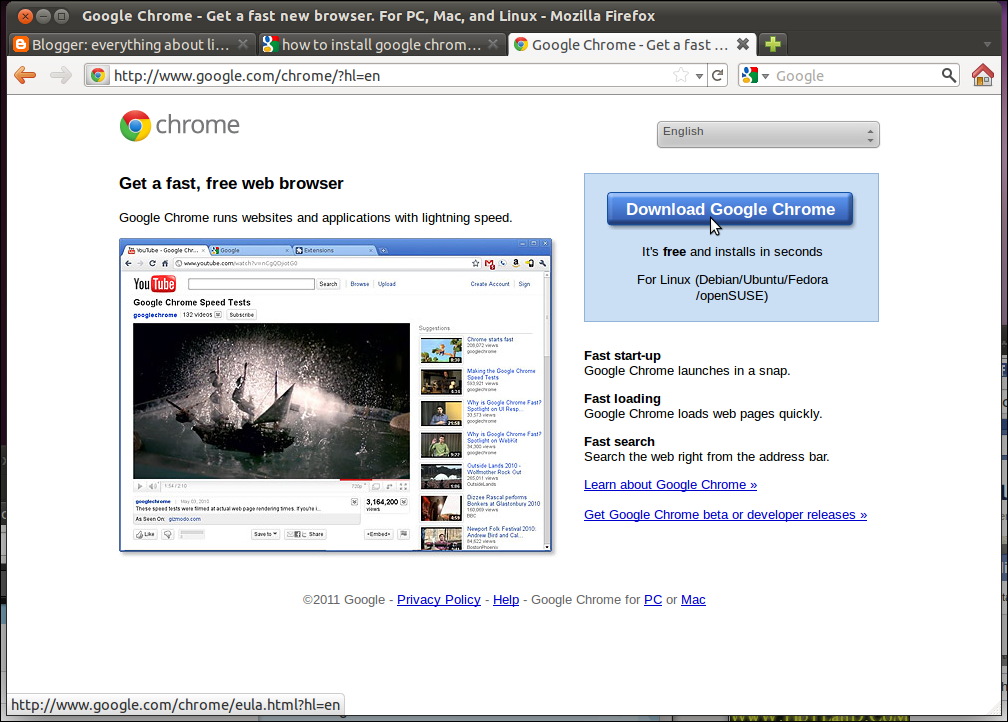Open the search engine selector dropdown
Screen dimensions: 1008x722
(x=755, y=75)
